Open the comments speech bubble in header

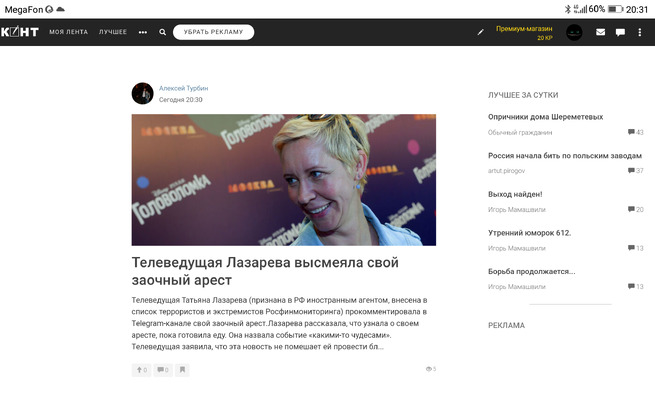pyautogui.click(x=620, y=32)
